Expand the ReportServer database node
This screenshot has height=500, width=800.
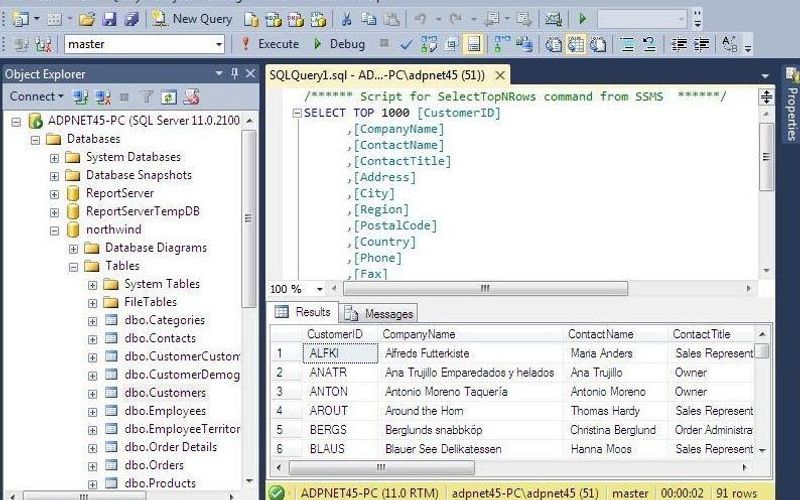54,194
